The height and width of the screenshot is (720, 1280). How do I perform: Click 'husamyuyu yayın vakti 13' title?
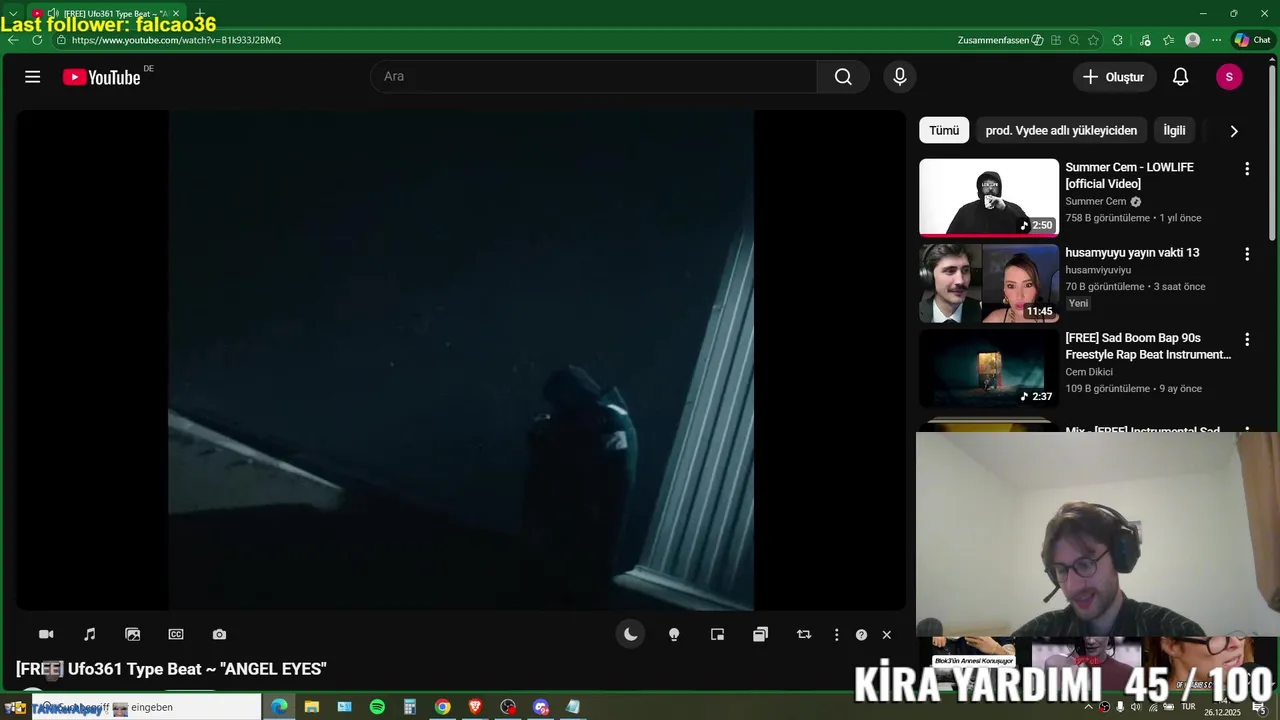(x=1132, y=253)
